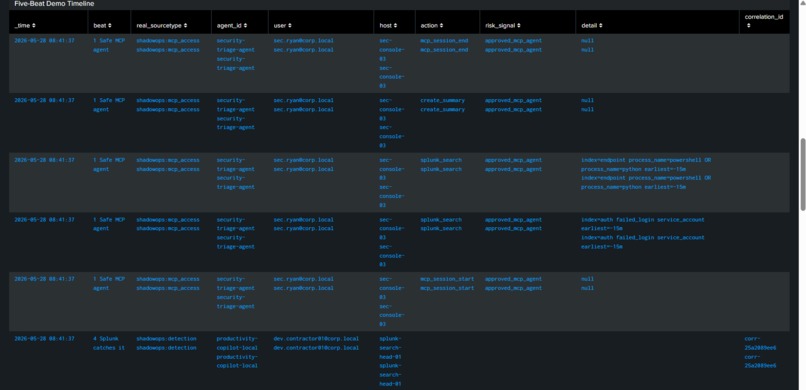
Task: Sort by real_sourcetype column header
Action: [x=161, y=25]
